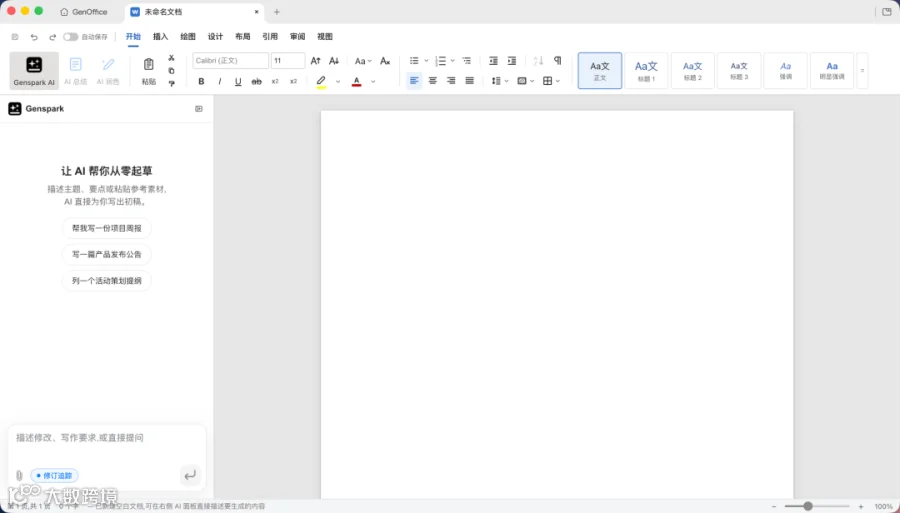The height and width of the screenshot is (513, 900).
Task: Collapse the Genspark side panel icon
Action: (199, 108)
